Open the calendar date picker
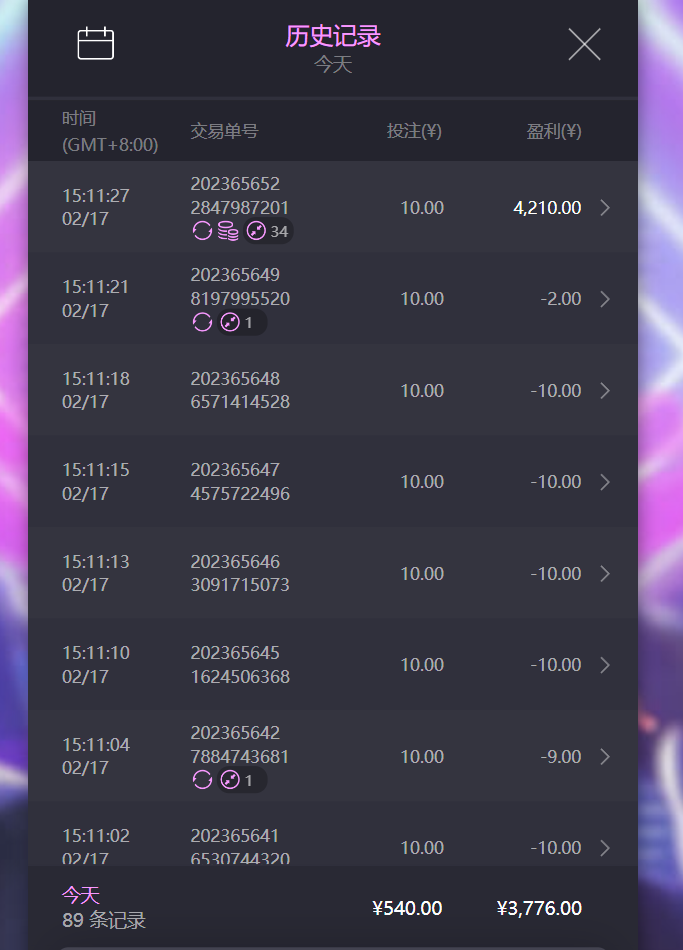The height and width of the screenshot is (950, 683). pyautogui.click(x=96, y=44)
